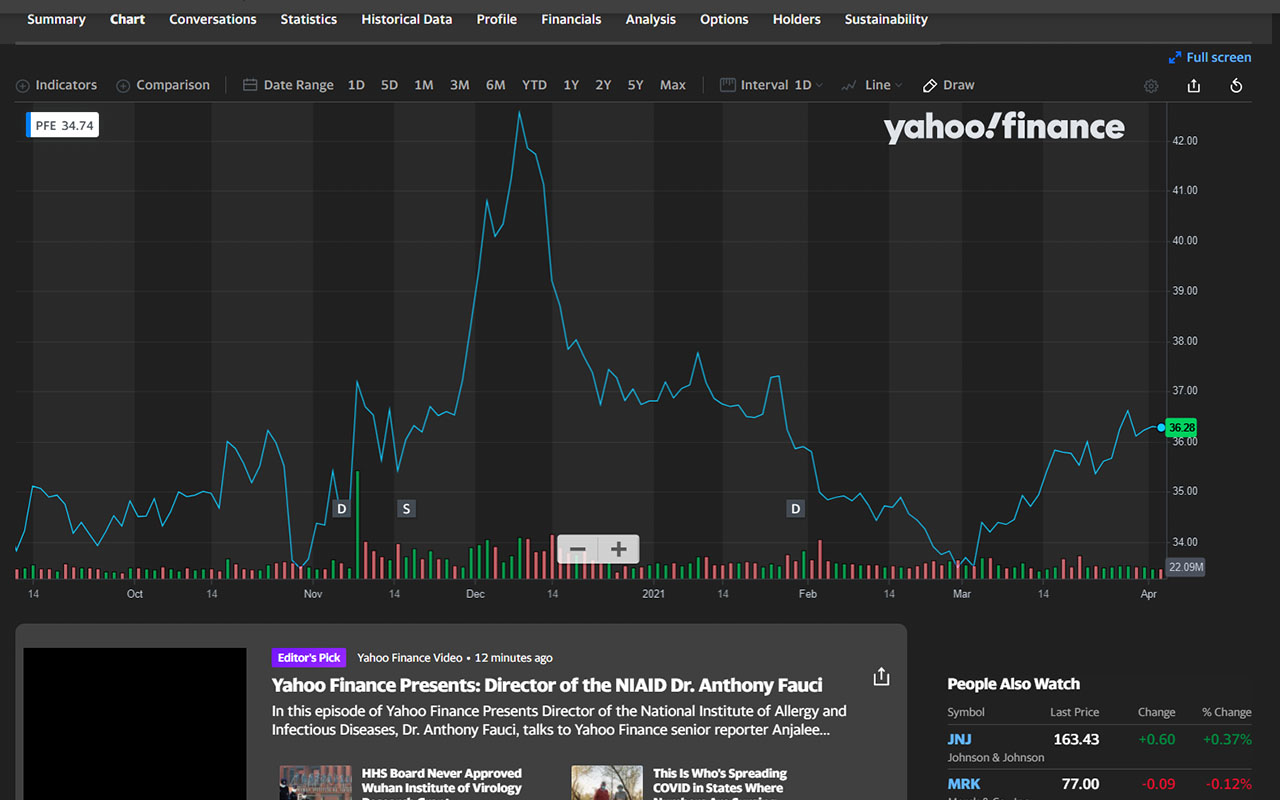The width and height of the screenshot is (1280, 800).
Task: Click the 22.09M volume label
Action: pyautogui.click(x=1186, y=567)
